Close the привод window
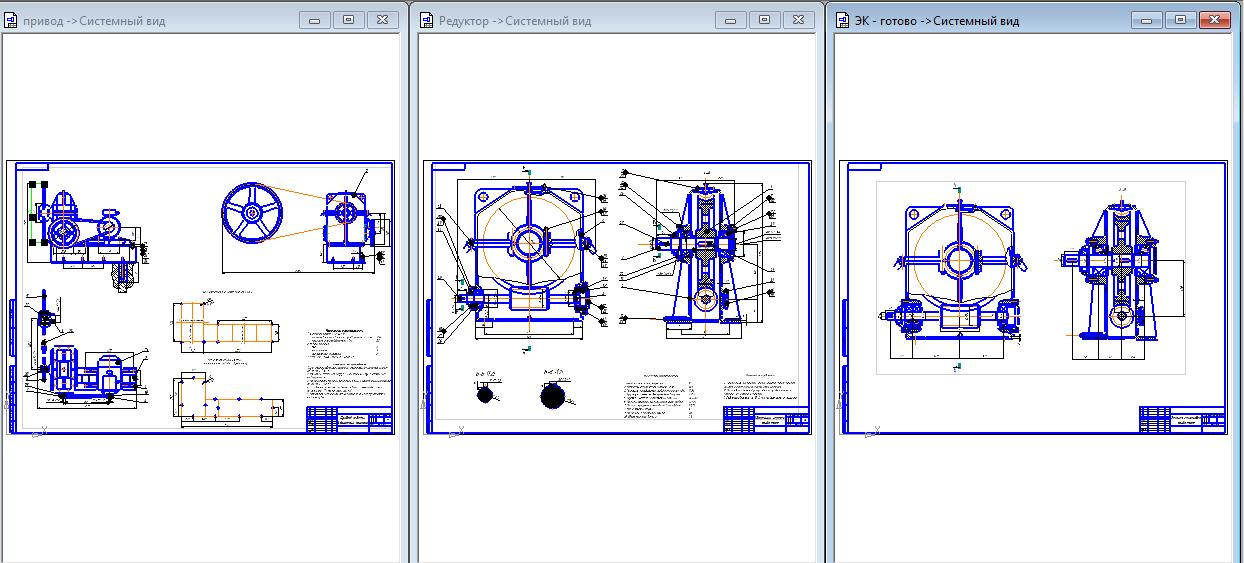Viewport: 1244px width, 563px height. (382, 20)
